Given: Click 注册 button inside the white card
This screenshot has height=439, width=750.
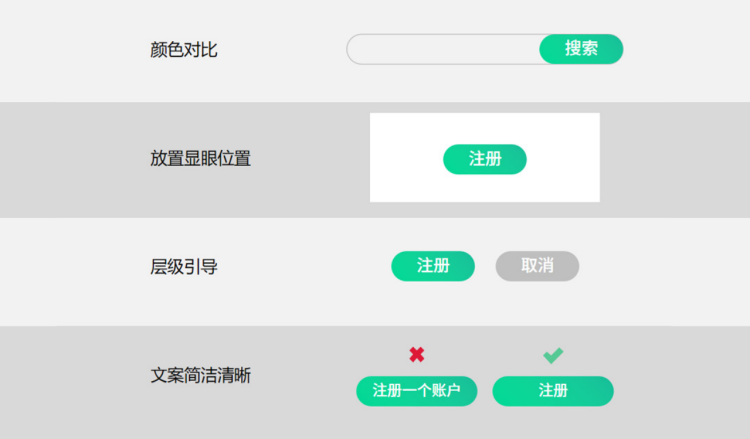Looking at the screenshot, I should coord(485,159).
